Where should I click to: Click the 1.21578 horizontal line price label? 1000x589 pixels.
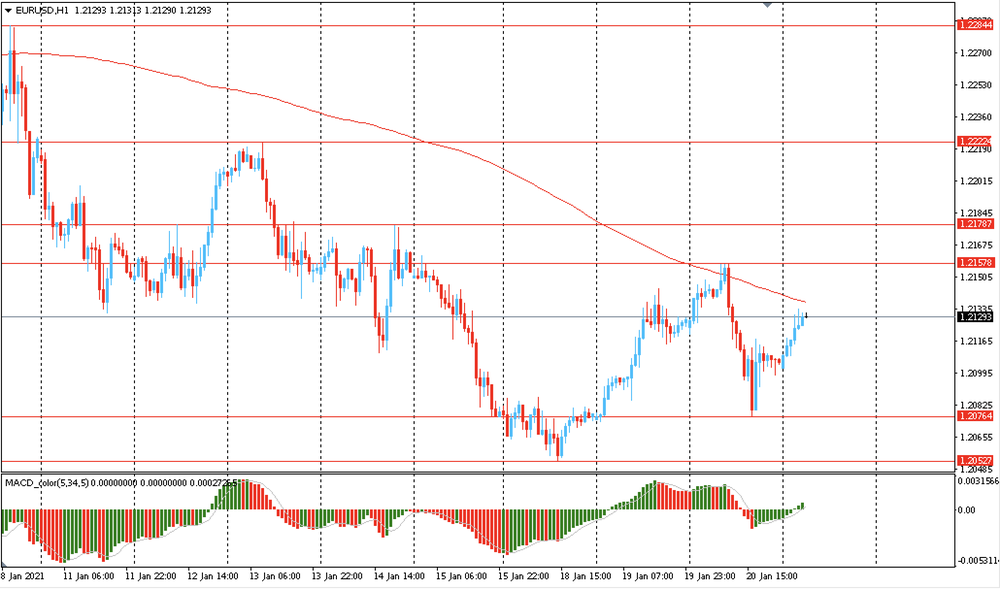(975, 263)
